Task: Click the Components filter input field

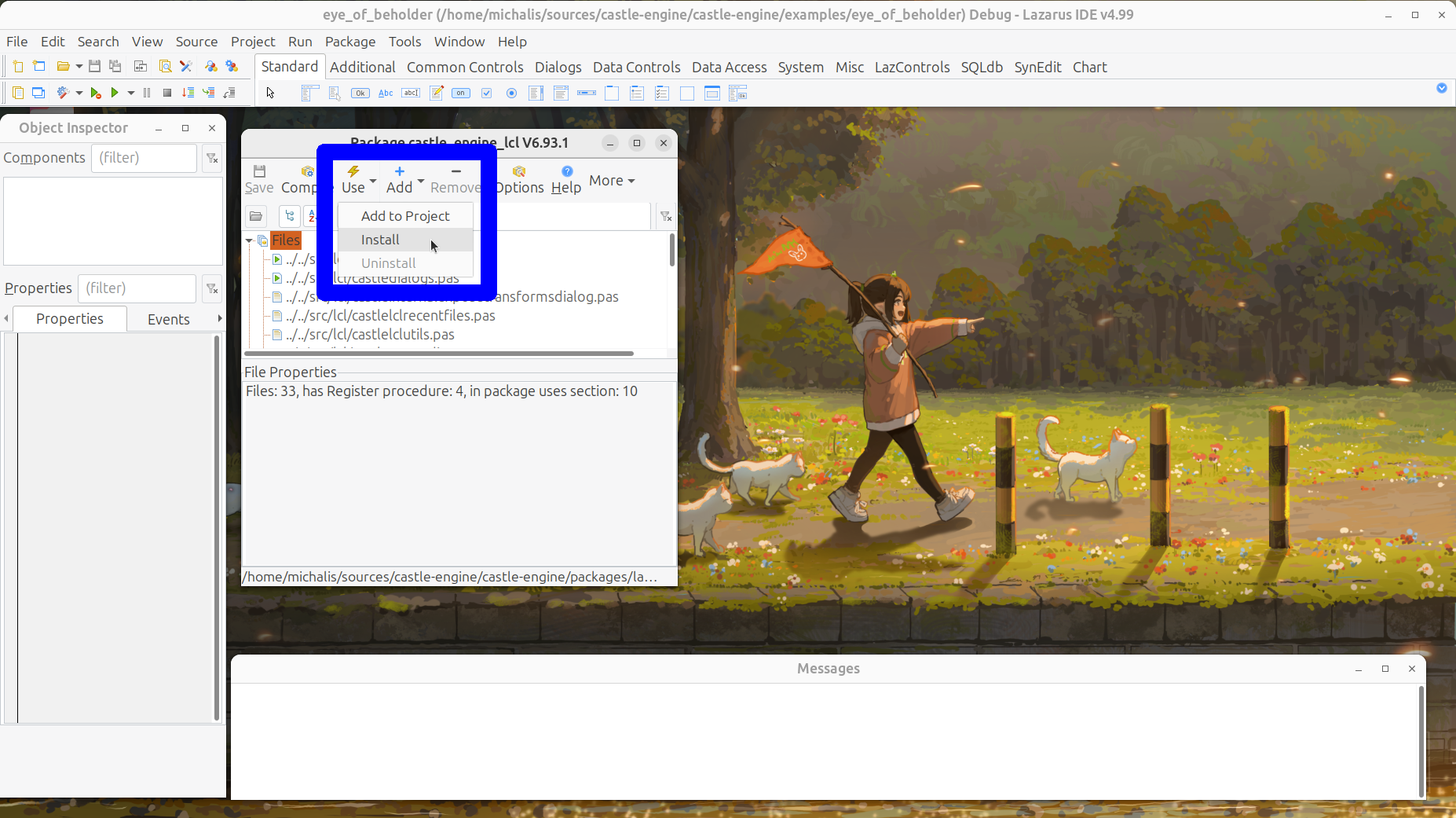Action: (144, 159)
